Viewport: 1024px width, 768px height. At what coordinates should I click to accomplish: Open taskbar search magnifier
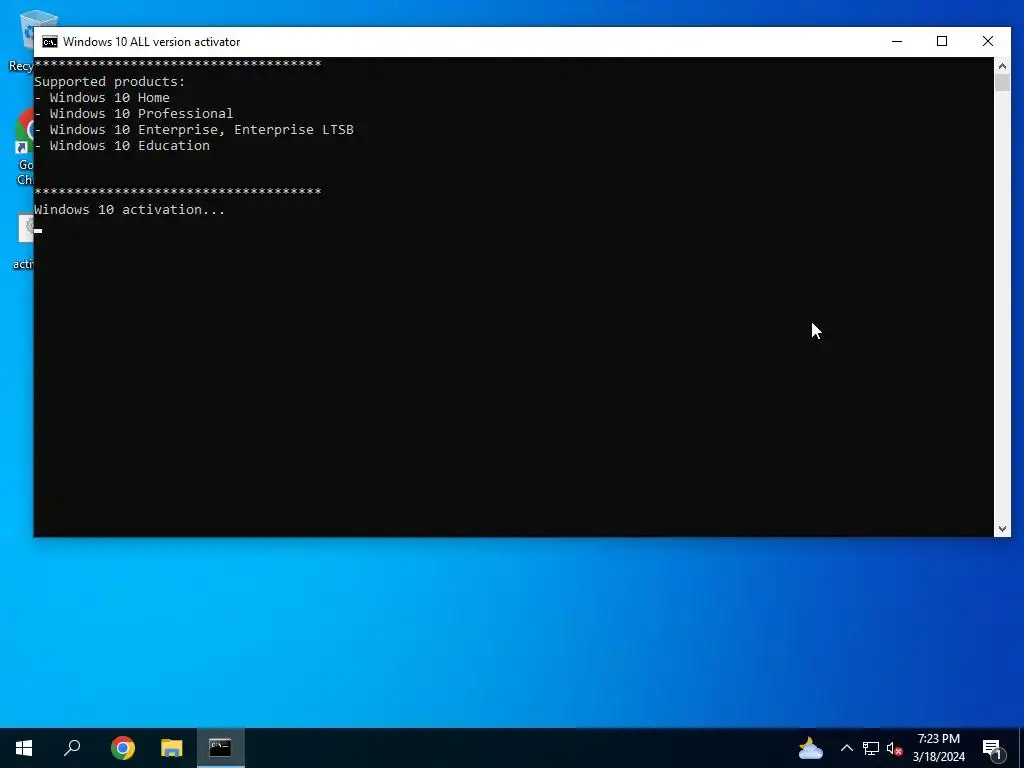click(72, 748)
